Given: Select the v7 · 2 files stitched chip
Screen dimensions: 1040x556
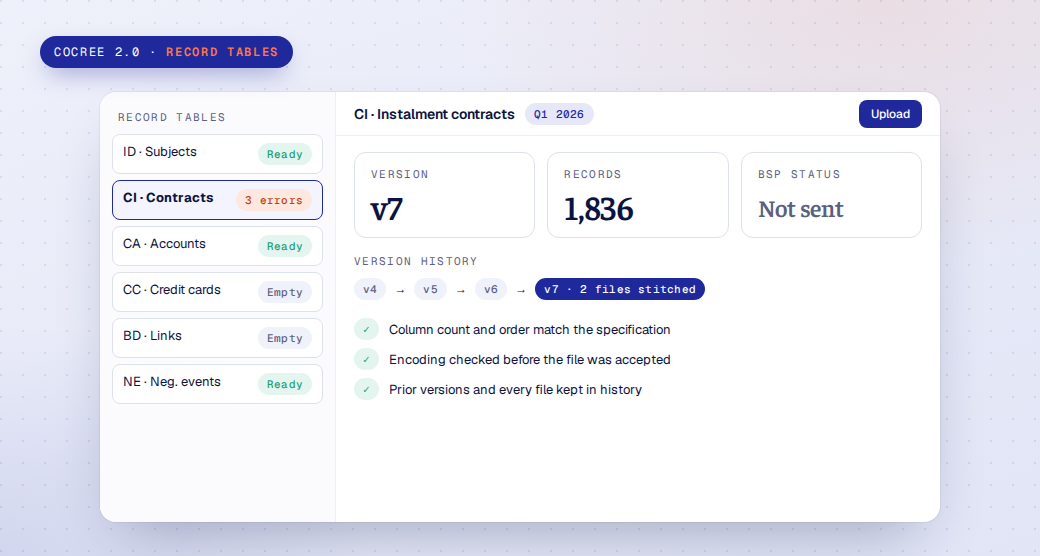Looking at the screenshot, I should (x=620, y=289).
